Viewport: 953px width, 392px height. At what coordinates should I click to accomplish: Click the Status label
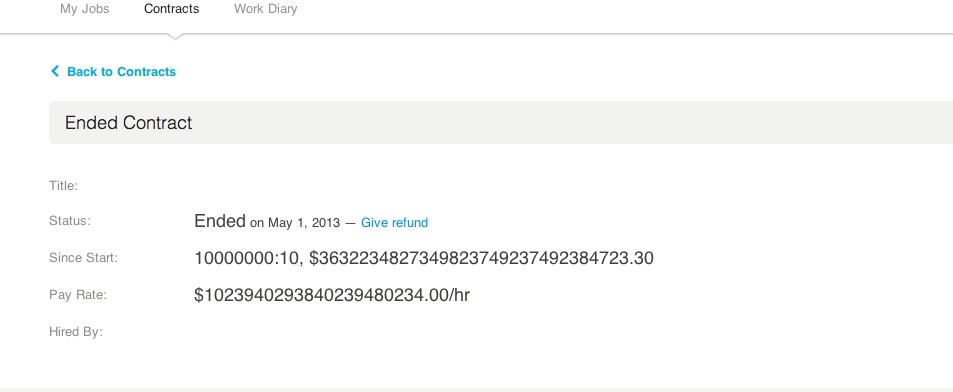pos(69,221)
